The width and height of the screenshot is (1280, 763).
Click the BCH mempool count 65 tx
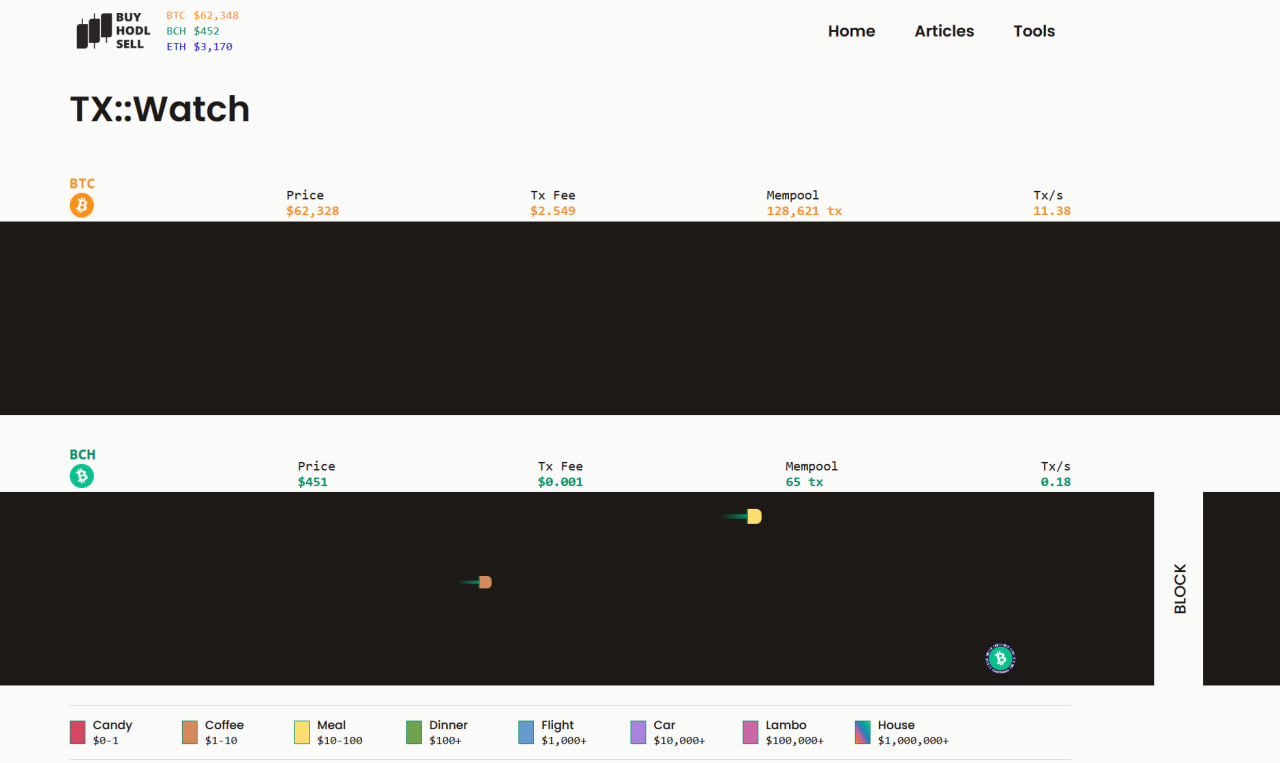coord(804,482)
